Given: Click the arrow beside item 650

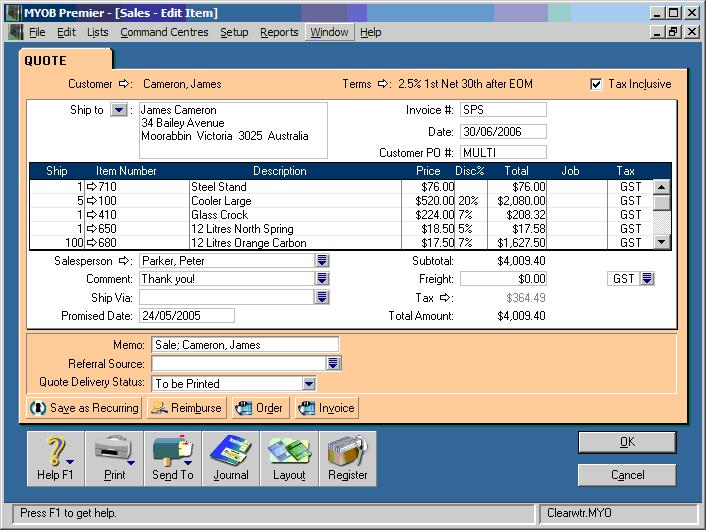Looking at the screenshot, I should pos(92,228).
